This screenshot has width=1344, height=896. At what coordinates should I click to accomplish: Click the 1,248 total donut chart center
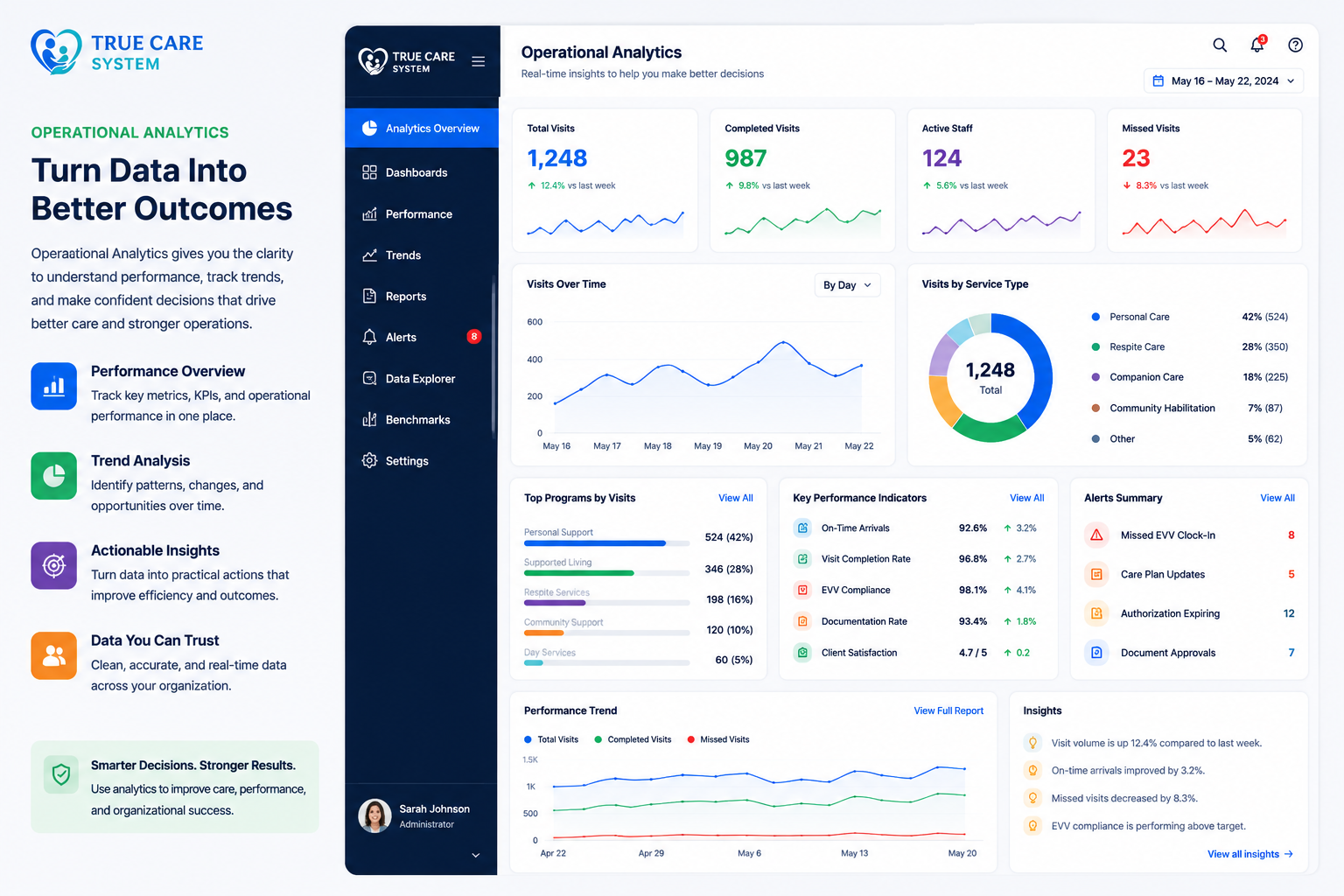990,377
